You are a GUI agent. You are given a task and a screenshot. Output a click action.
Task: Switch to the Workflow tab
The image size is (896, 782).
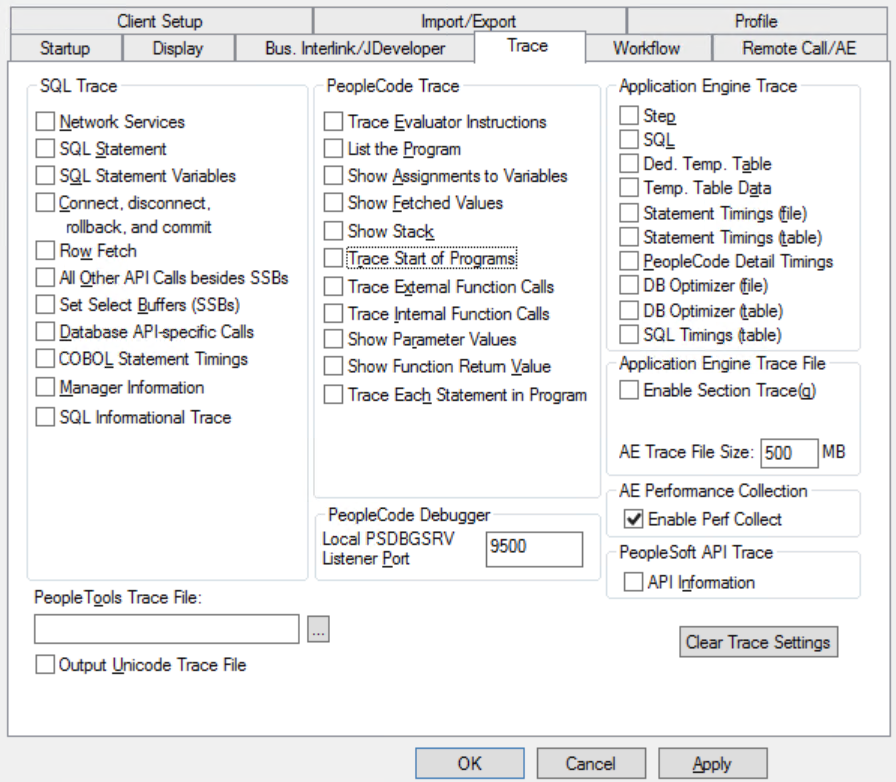coord(646,46)
